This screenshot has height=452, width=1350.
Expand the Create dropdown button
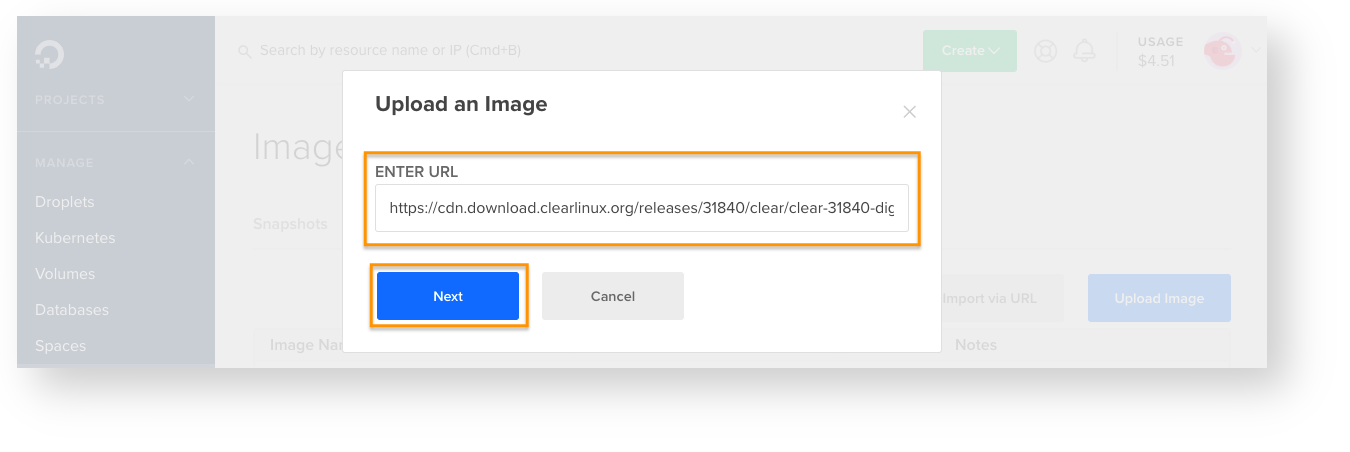[970, 50]
